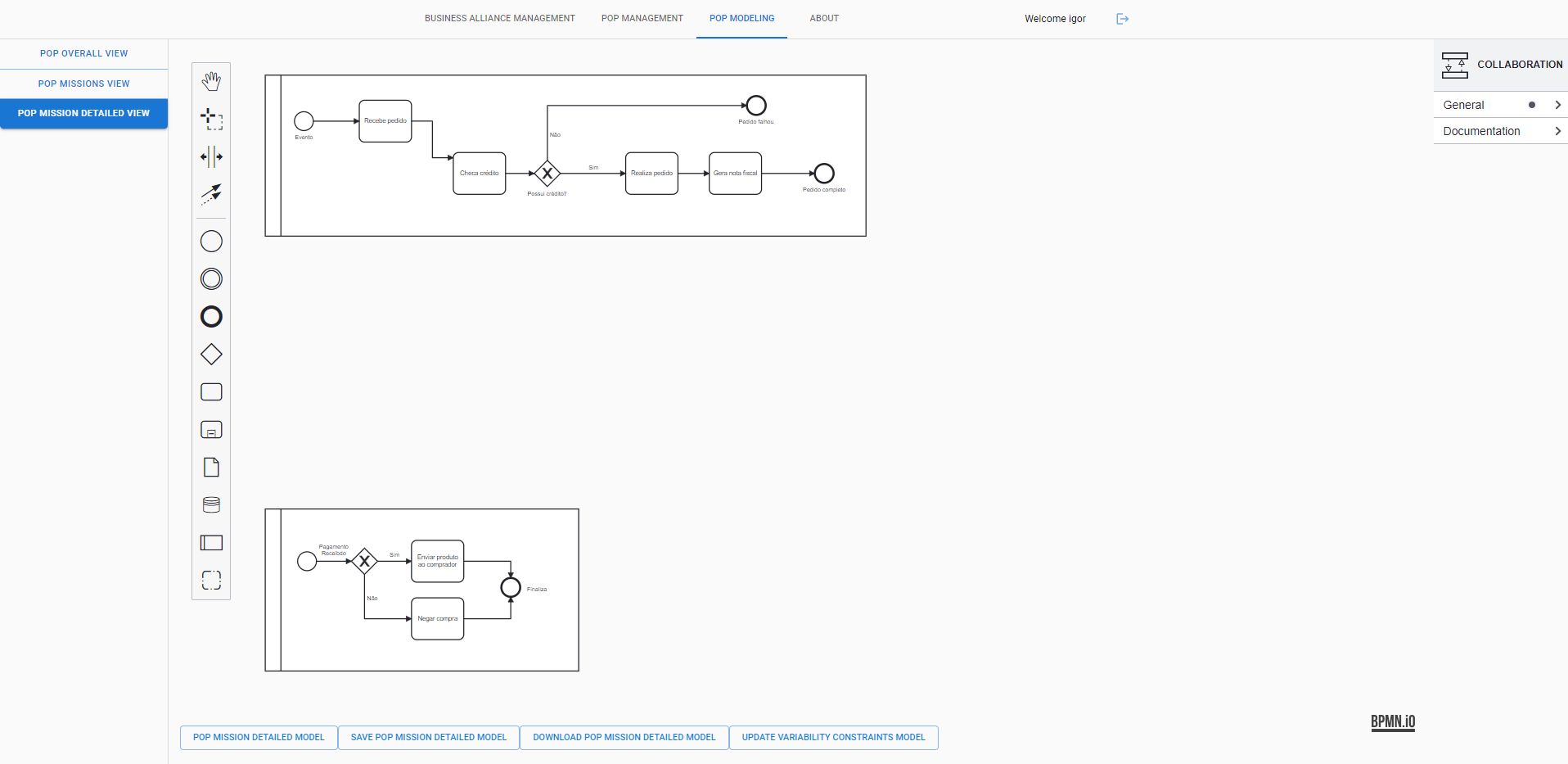Create an intermediate event from palette
This screenshot has height=764, width=1568.
[211, 279]
